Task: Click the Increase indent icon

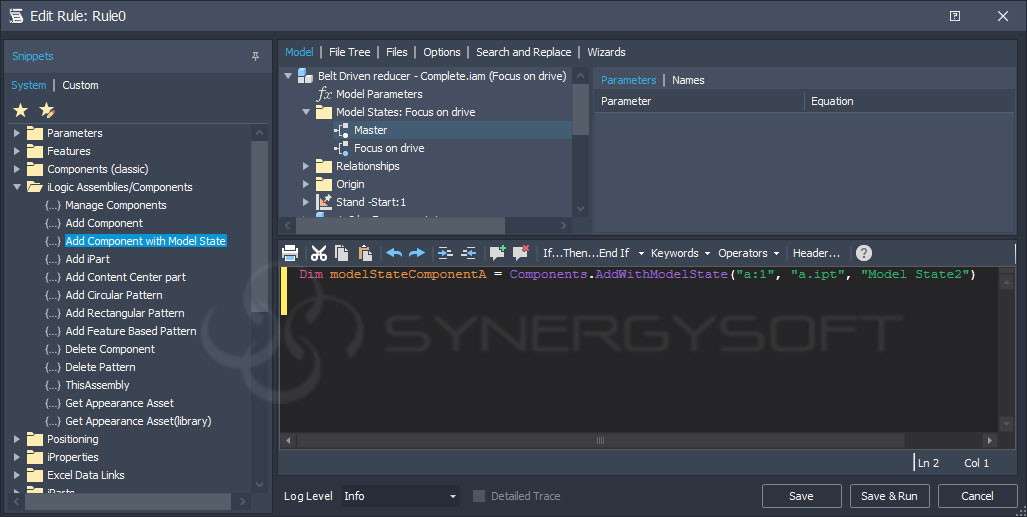Action: pos(445,253)
